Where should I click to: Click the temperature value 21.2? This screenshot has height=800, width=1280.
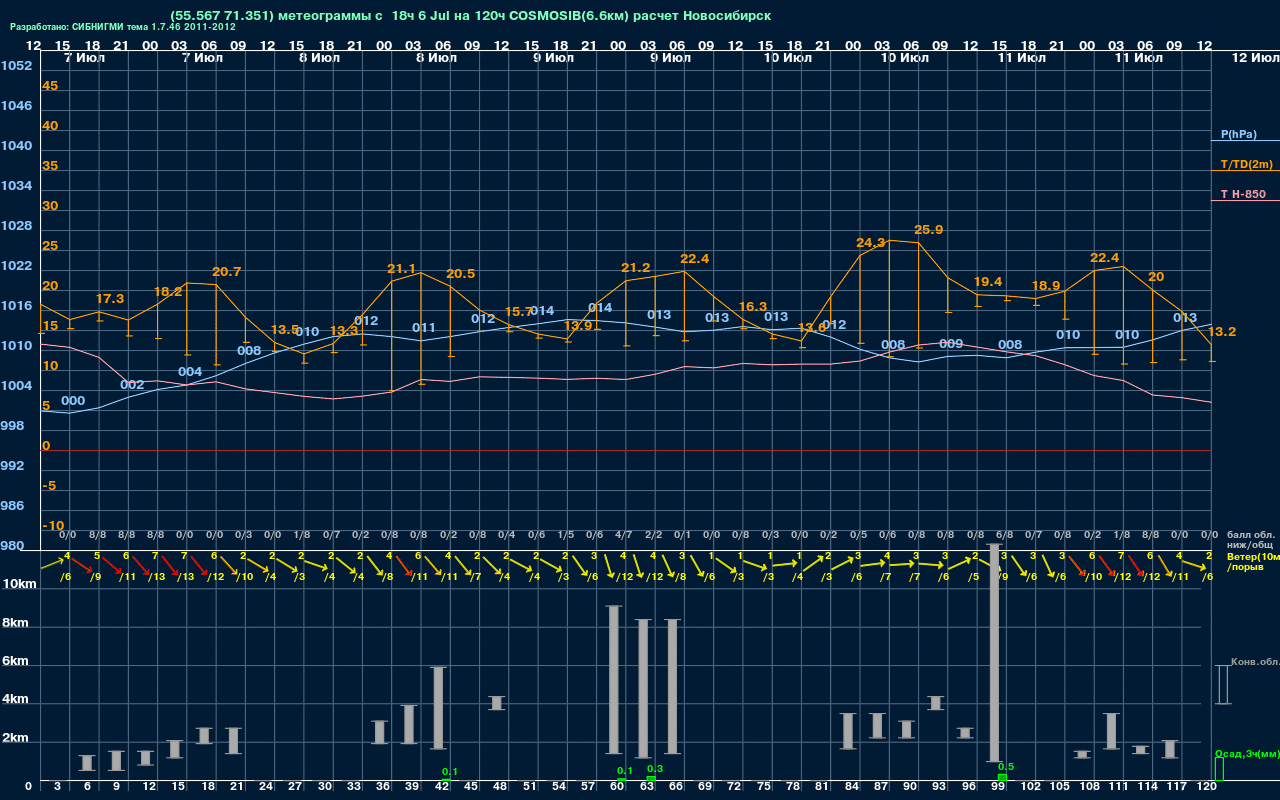point(635,268)
